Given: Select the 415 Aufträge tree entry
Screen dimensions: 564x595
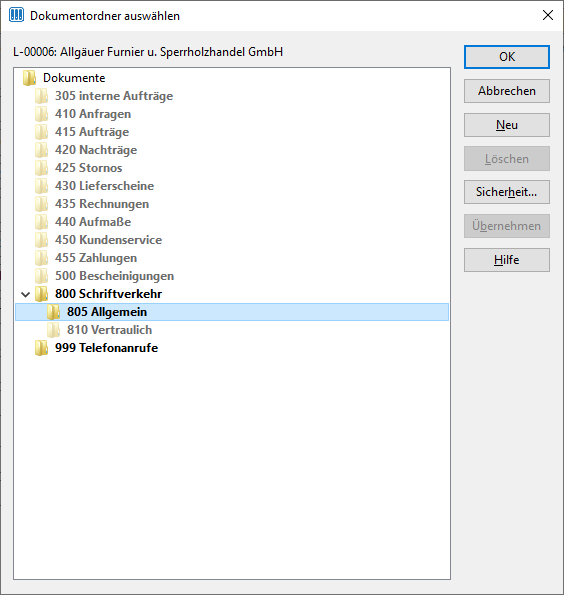Looking at the screenshot, I should [x=92, y=132].
